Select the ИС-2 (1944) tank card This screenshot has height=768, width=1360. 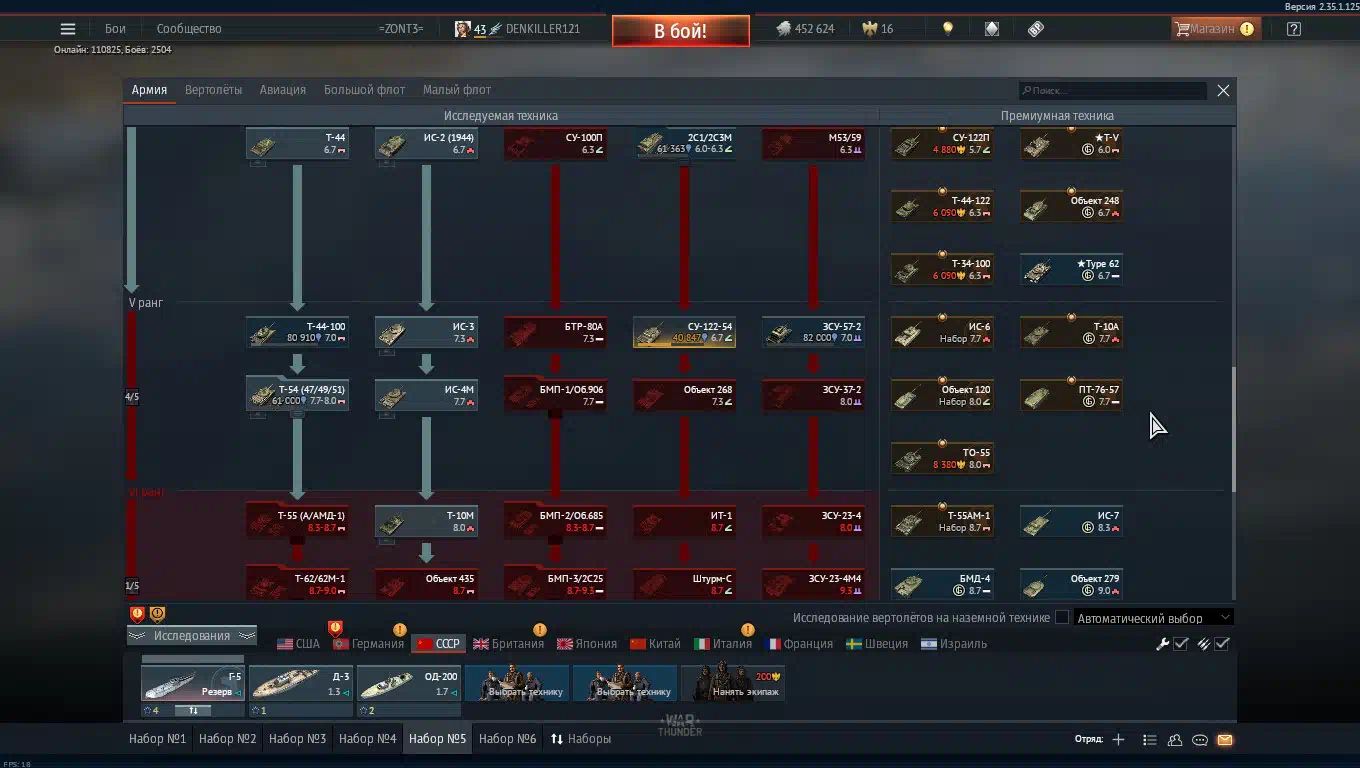(426, 144)
